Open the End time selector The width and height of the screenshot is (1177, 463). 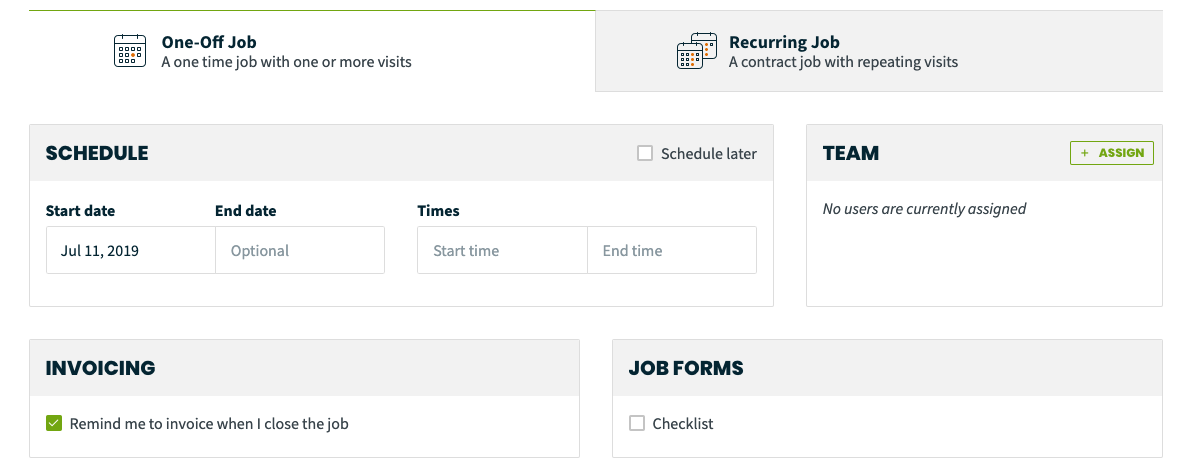(x=672, y=251)
